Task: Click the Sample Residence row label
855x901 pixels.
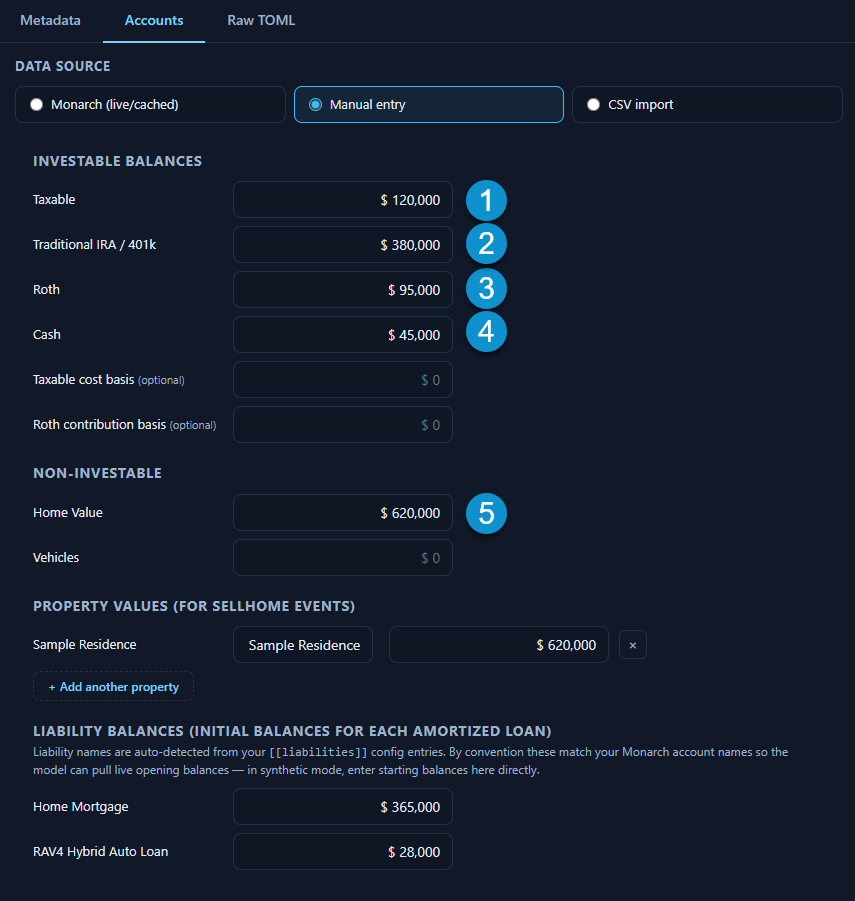Action: tap(84, 645)
